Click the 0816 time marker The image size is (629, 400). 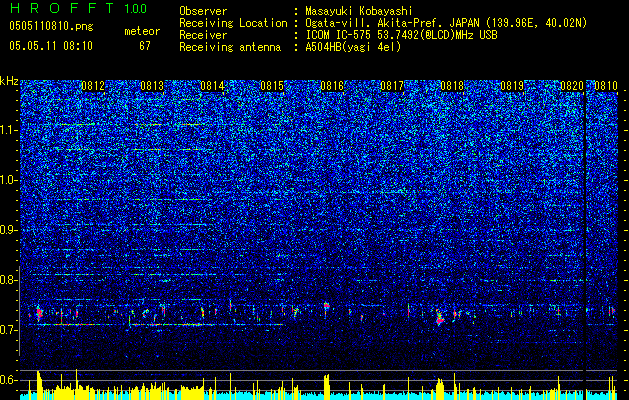point(332,86)
